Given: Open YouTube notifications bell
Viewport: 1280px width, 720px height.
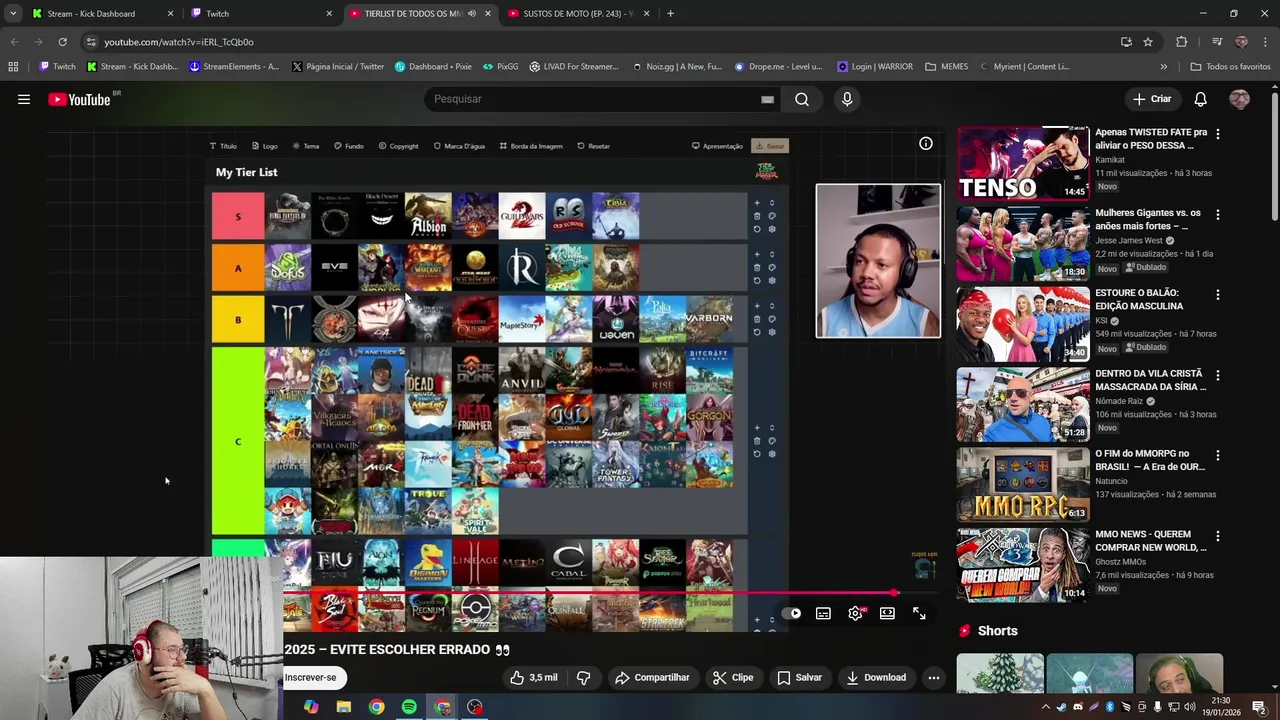Looking at the screenshot, I should [1200, 99].
